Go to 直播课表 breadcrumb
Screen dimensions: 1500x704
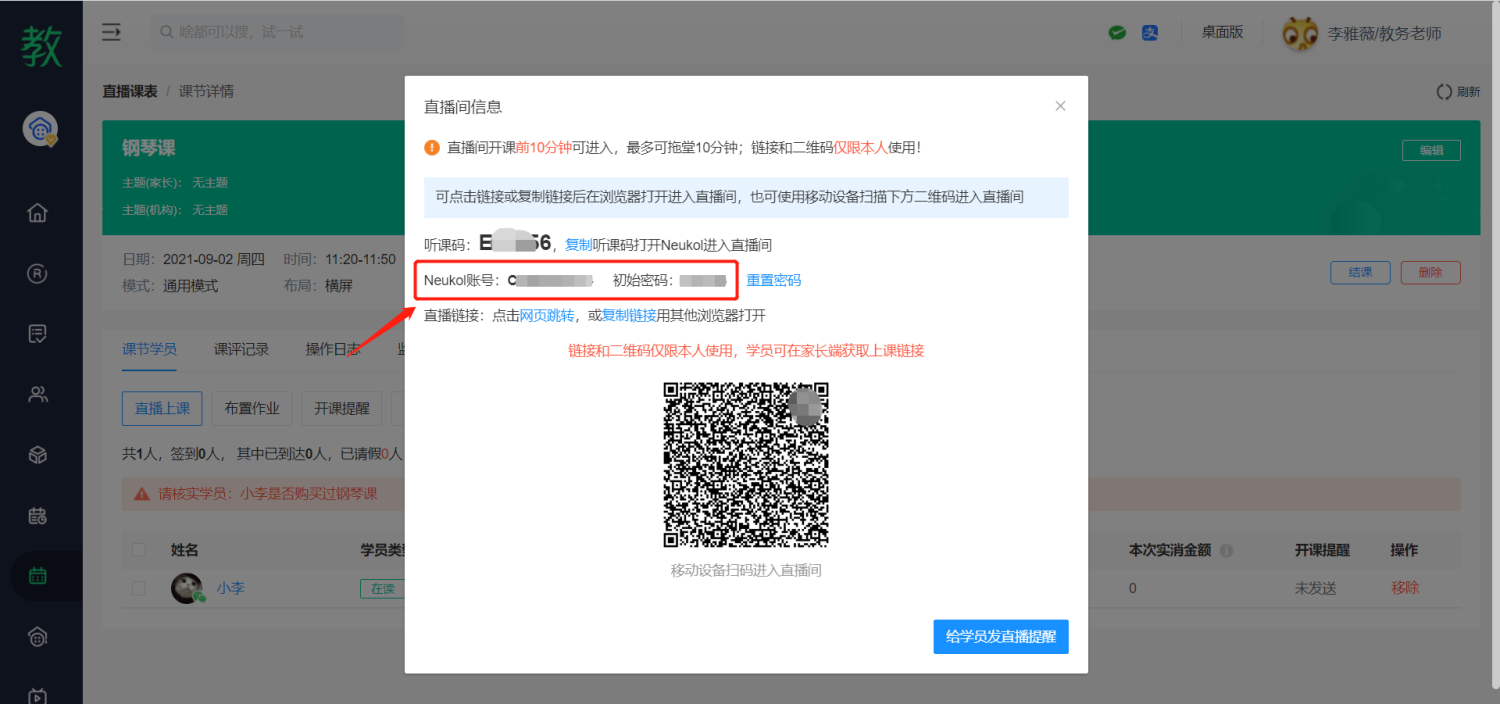coord(130,91)
